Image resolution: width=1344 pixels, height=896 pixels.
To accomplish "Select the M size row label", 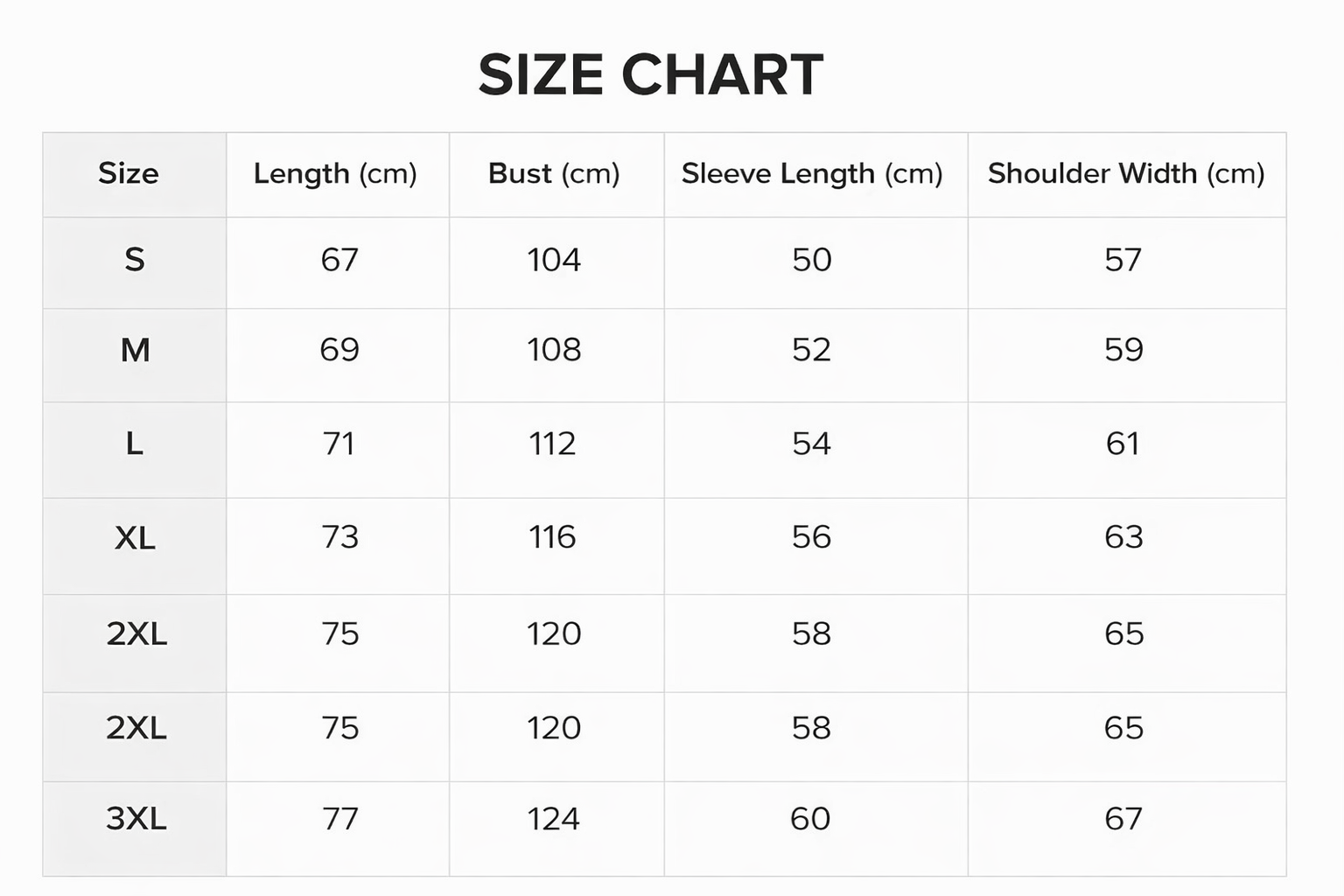I will [x=135, y=350].
